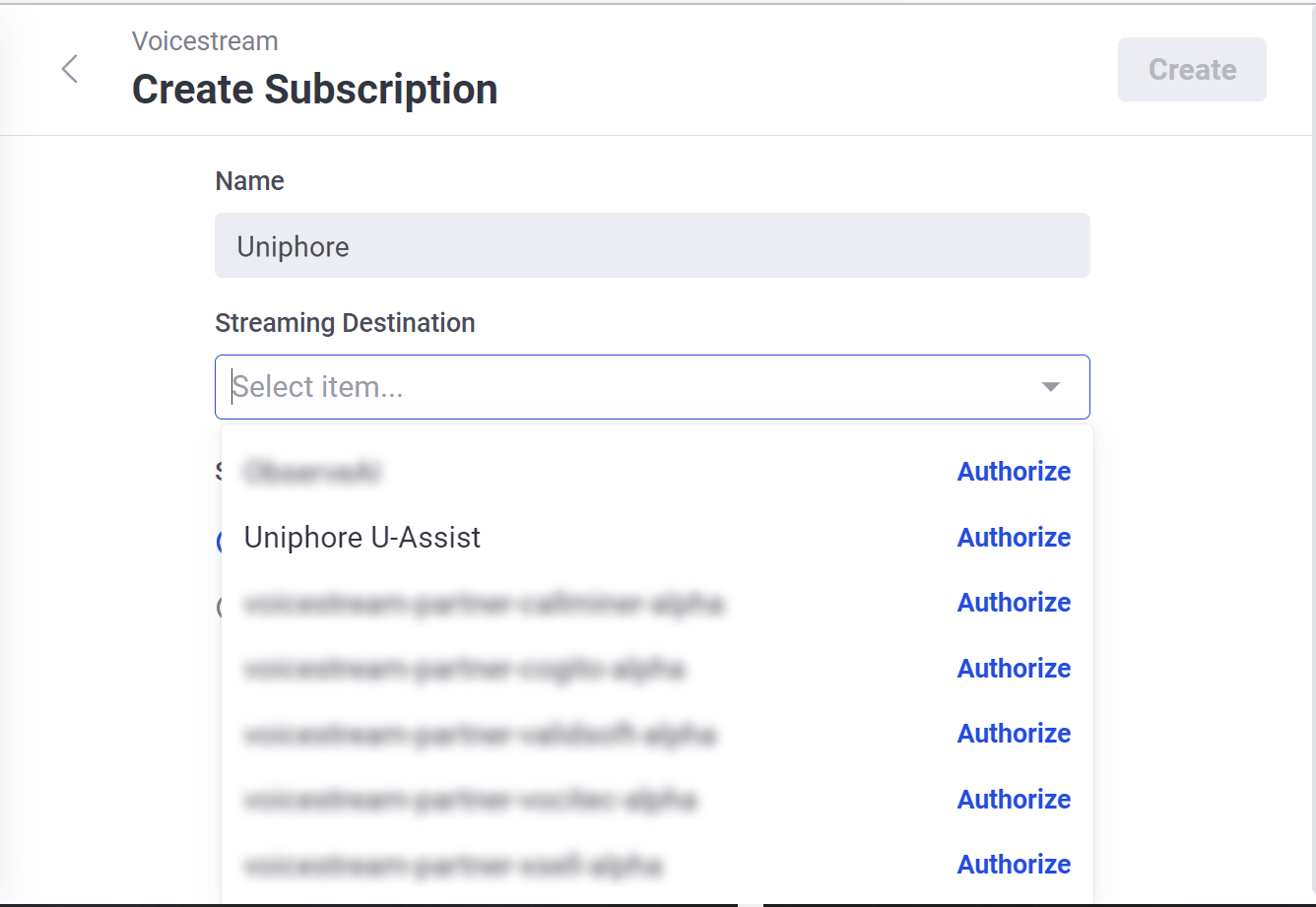Screen dimensions: 1316x907
Task: Collapse the Streaming Destination dropdown arrow
Action: [x=1051, y=387]
